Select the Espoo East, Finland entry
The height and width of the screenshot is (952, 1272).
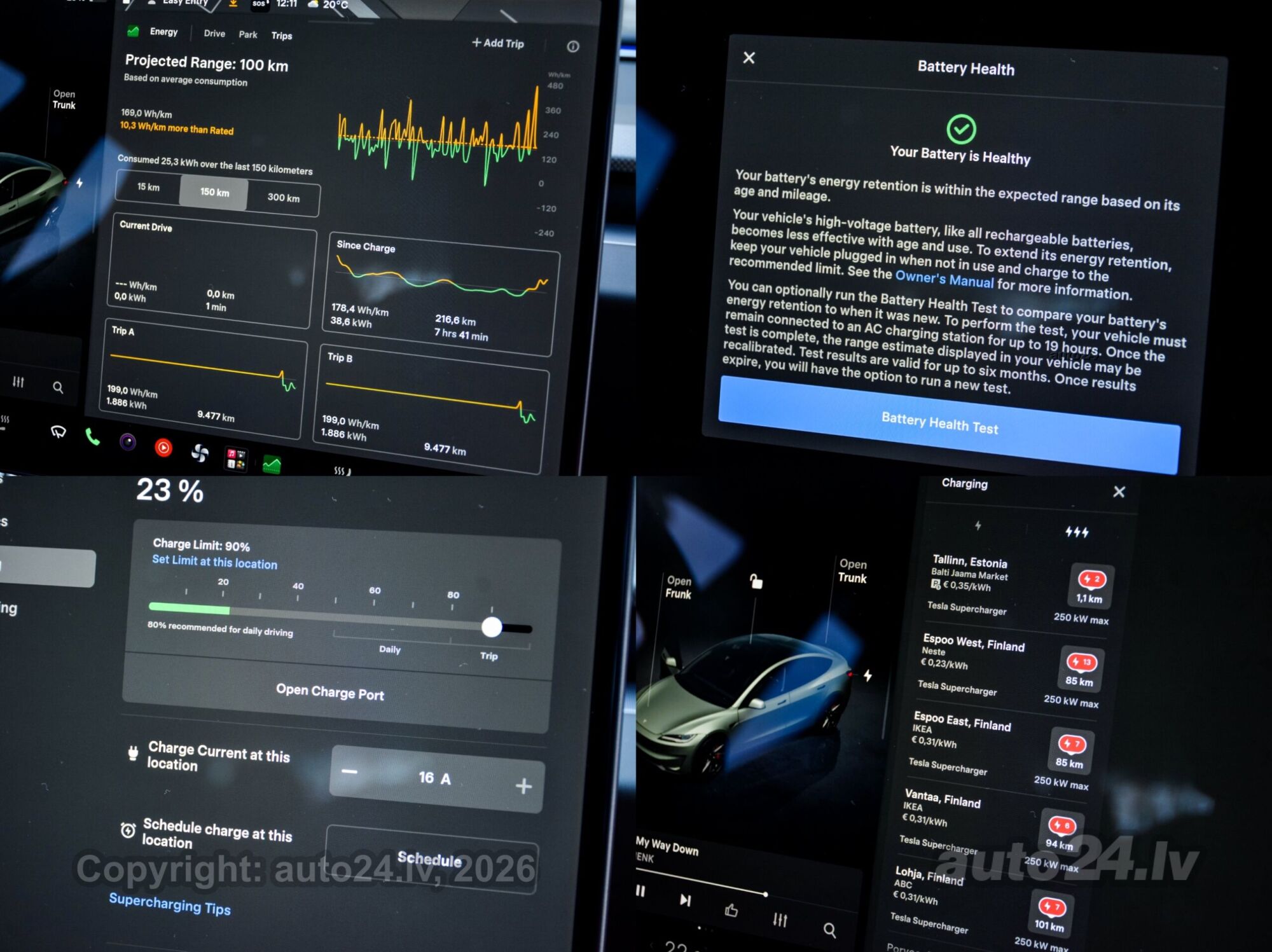(x=1002, y=750)
